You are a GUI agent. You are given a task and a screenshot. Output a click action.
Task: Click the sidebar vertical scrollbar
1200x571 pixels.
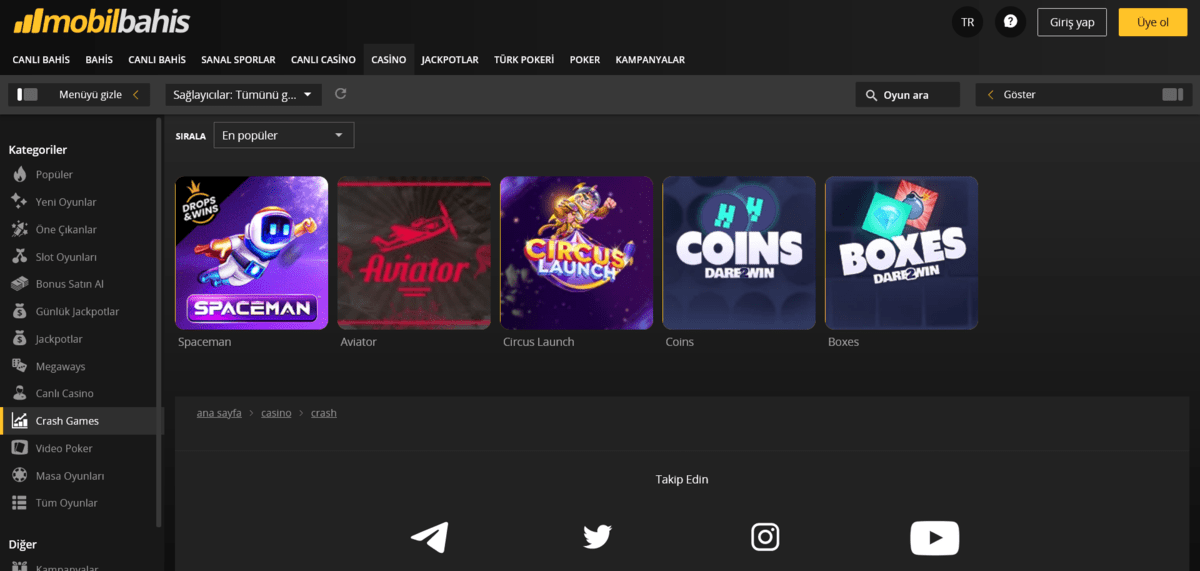coord(159,320)
